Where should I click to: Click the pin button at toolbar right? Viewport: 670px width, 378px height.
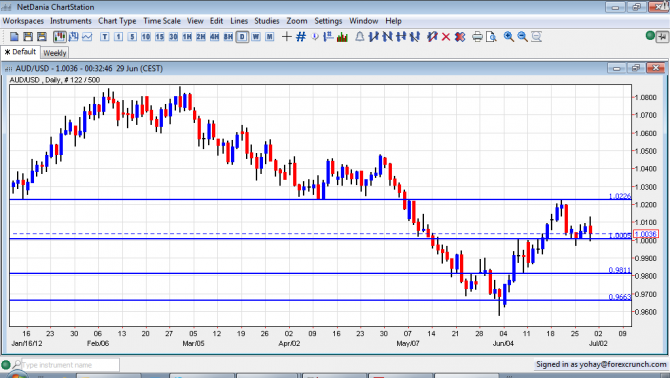[x=662, y=37]
